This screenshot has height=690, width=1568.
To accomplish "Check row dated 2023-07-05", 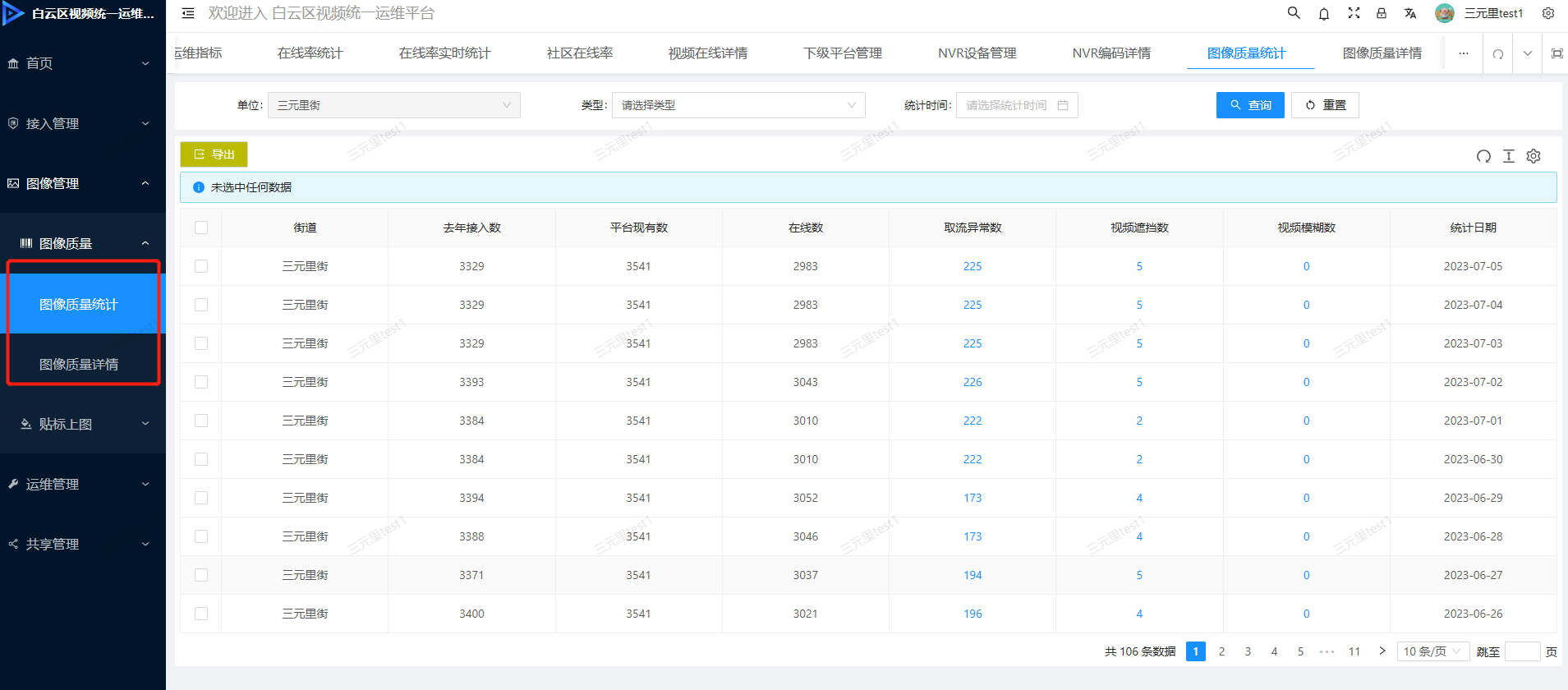I will tap(201, 266).
